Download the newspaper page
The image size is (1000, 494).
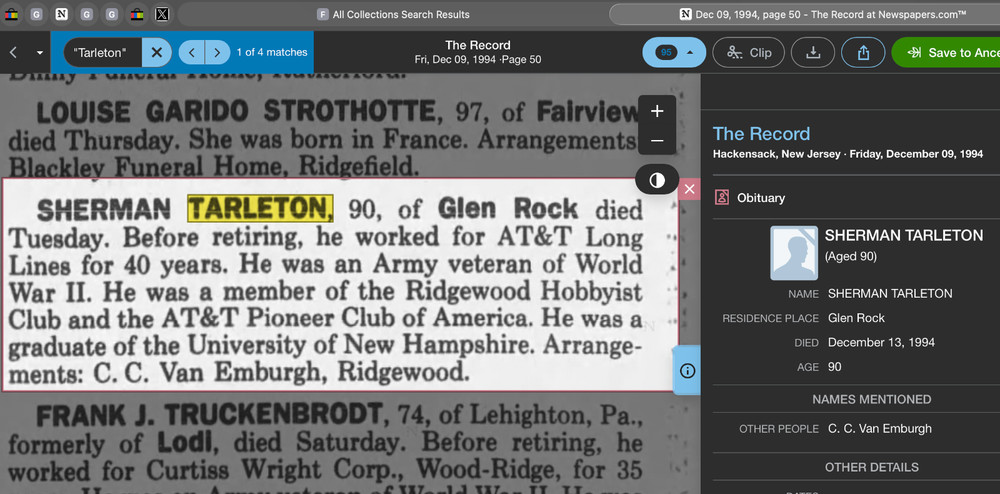(x=813, y=53)
